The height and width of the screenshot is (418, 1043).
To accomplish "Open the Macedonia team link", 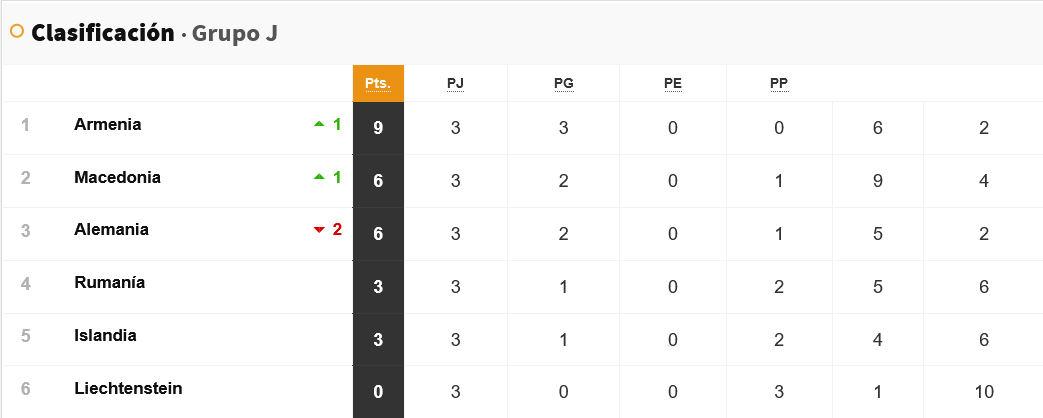I will 117,178.
